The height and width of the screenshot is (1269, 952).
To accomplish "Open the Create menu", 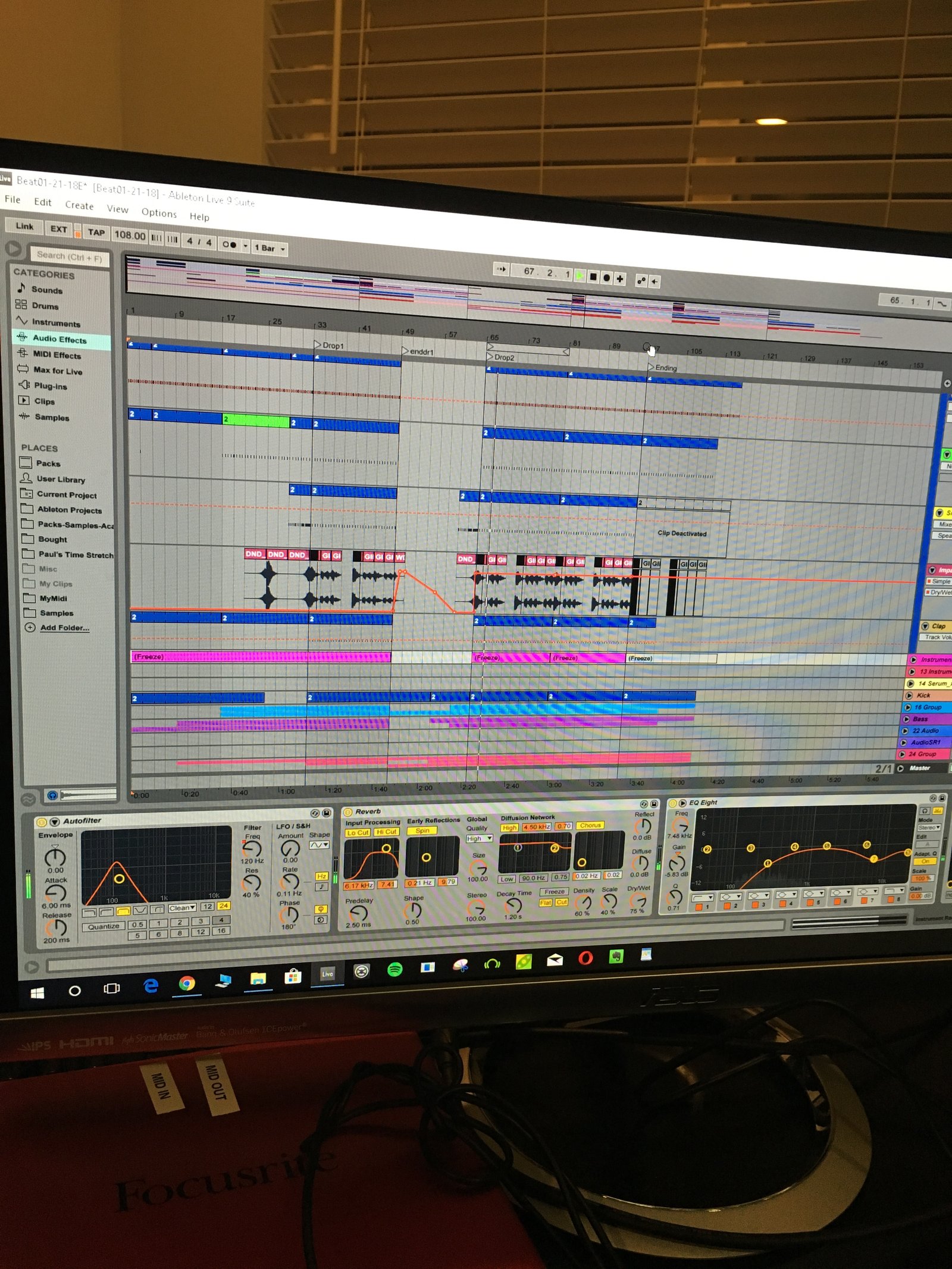I will point(79,205).
